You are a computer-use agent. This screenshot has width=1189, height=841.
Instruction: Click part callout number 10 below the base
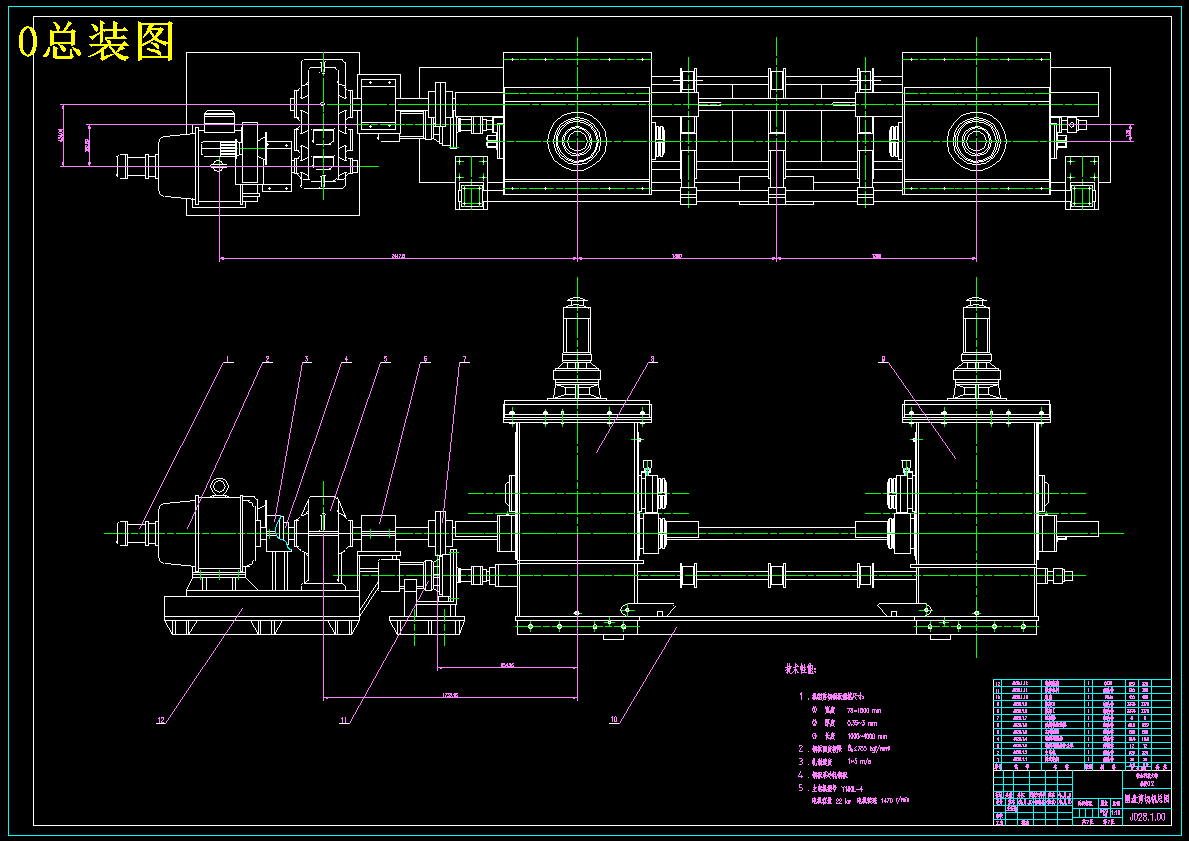[614, 720]
